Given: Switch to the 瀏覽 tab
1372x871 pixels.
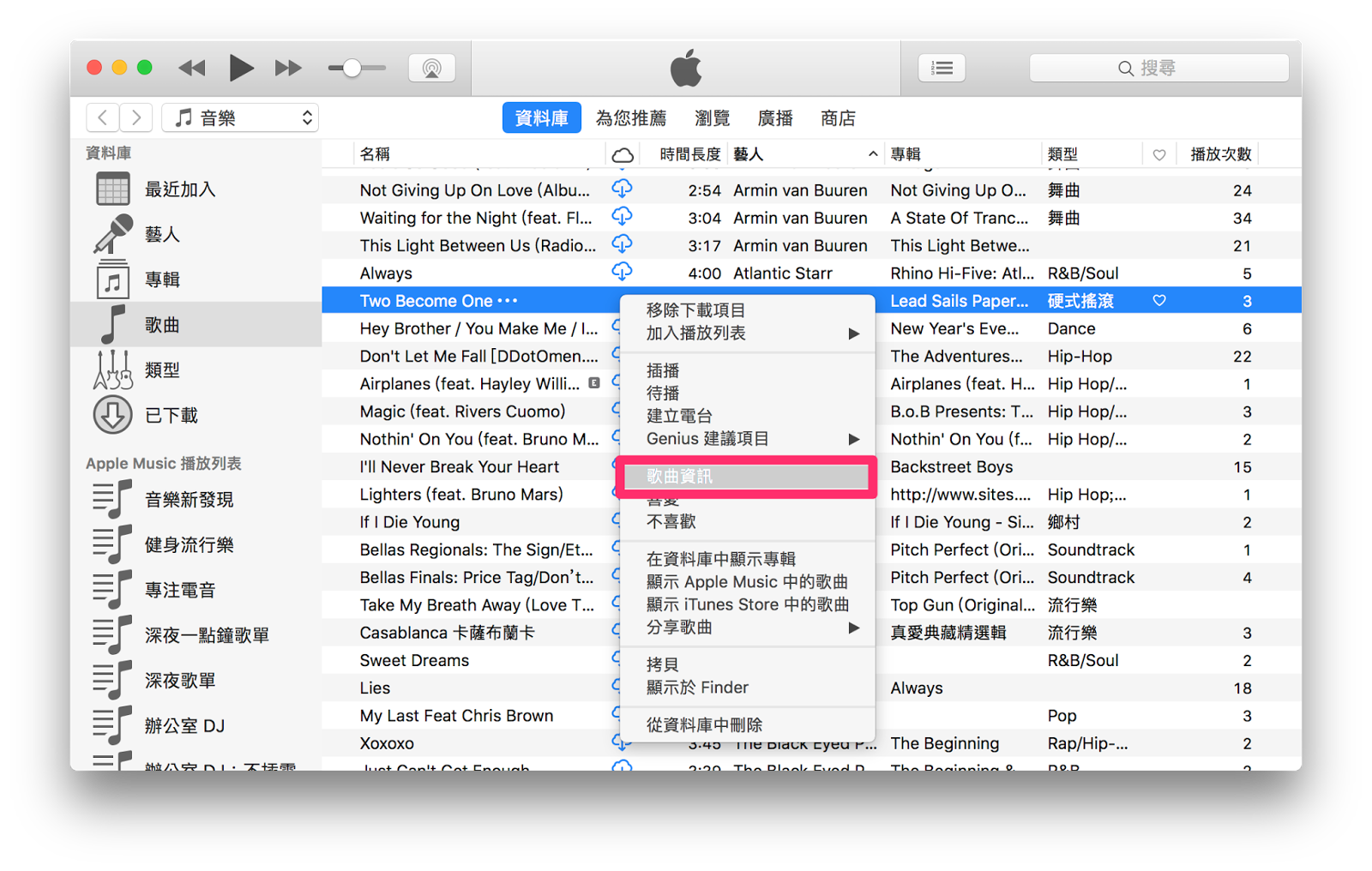Looking at the screenshot, I should click(712, 117).
